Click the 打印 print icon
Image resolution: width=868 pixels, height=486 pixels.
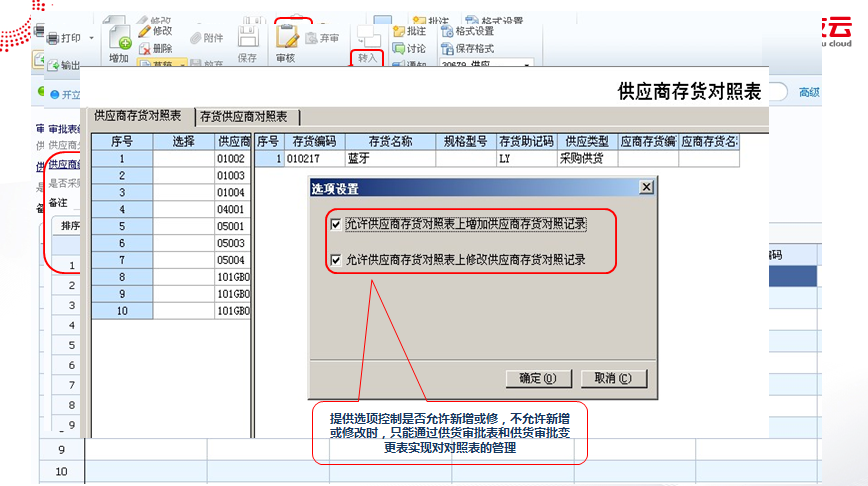coord(53,38)
